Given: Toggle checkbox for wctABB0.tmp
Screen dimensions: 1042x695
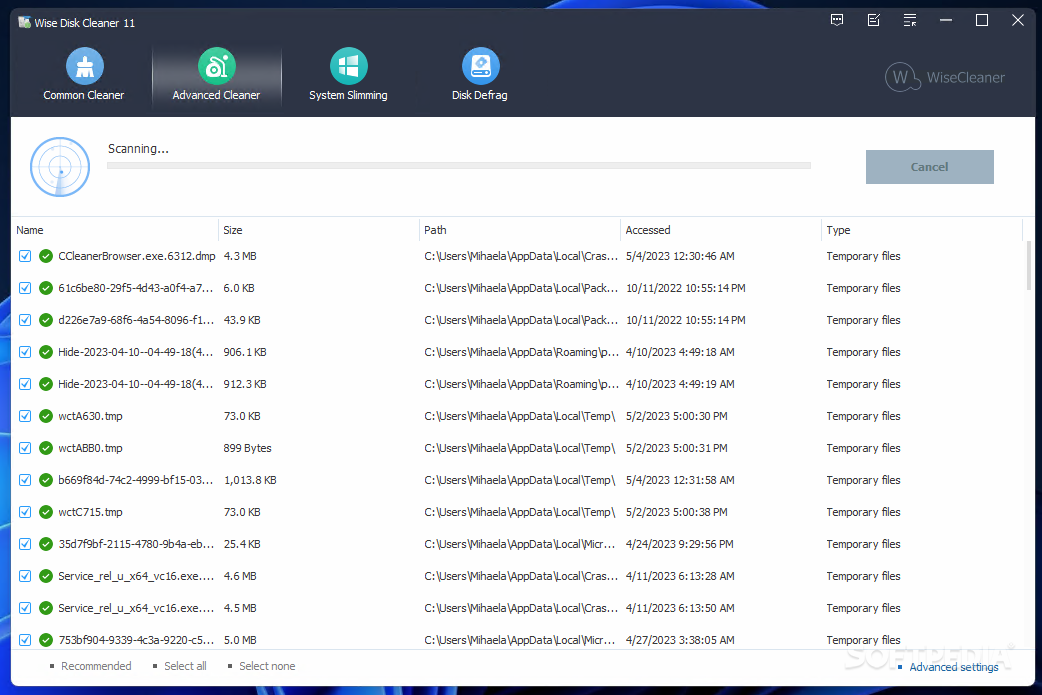Looking at the screenshot, I should (x=25, y=448).
